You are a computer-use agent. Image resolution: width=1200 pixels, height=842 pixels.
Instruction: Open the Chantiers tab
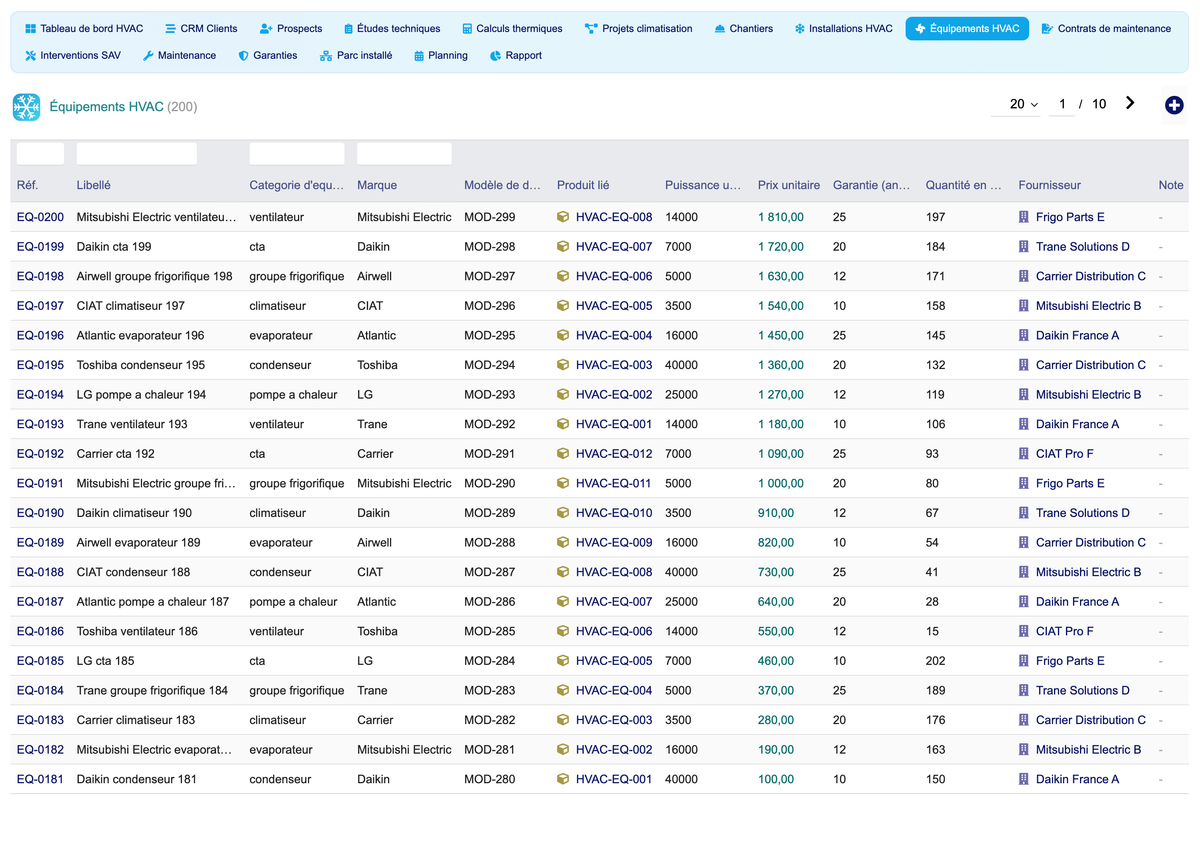click(744, 29)
